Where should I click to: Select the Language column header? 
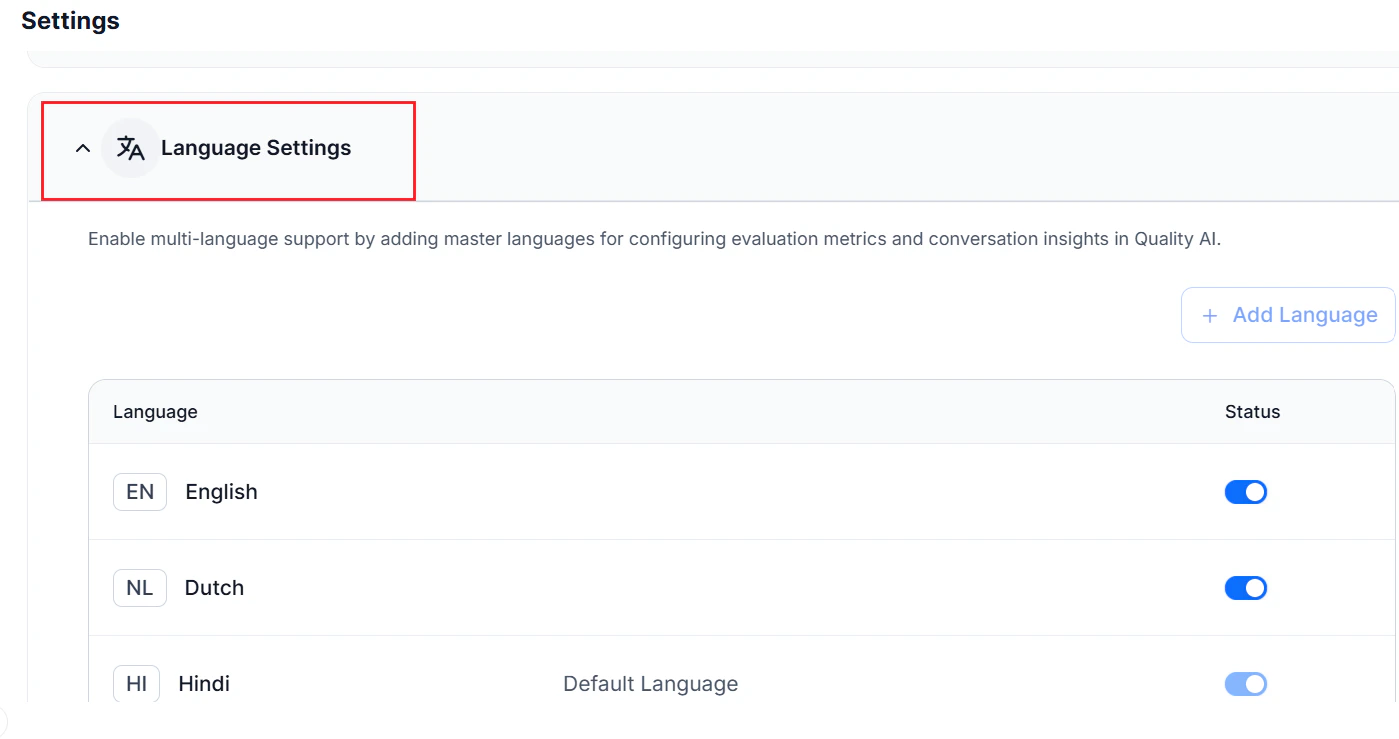coord(155,411)
